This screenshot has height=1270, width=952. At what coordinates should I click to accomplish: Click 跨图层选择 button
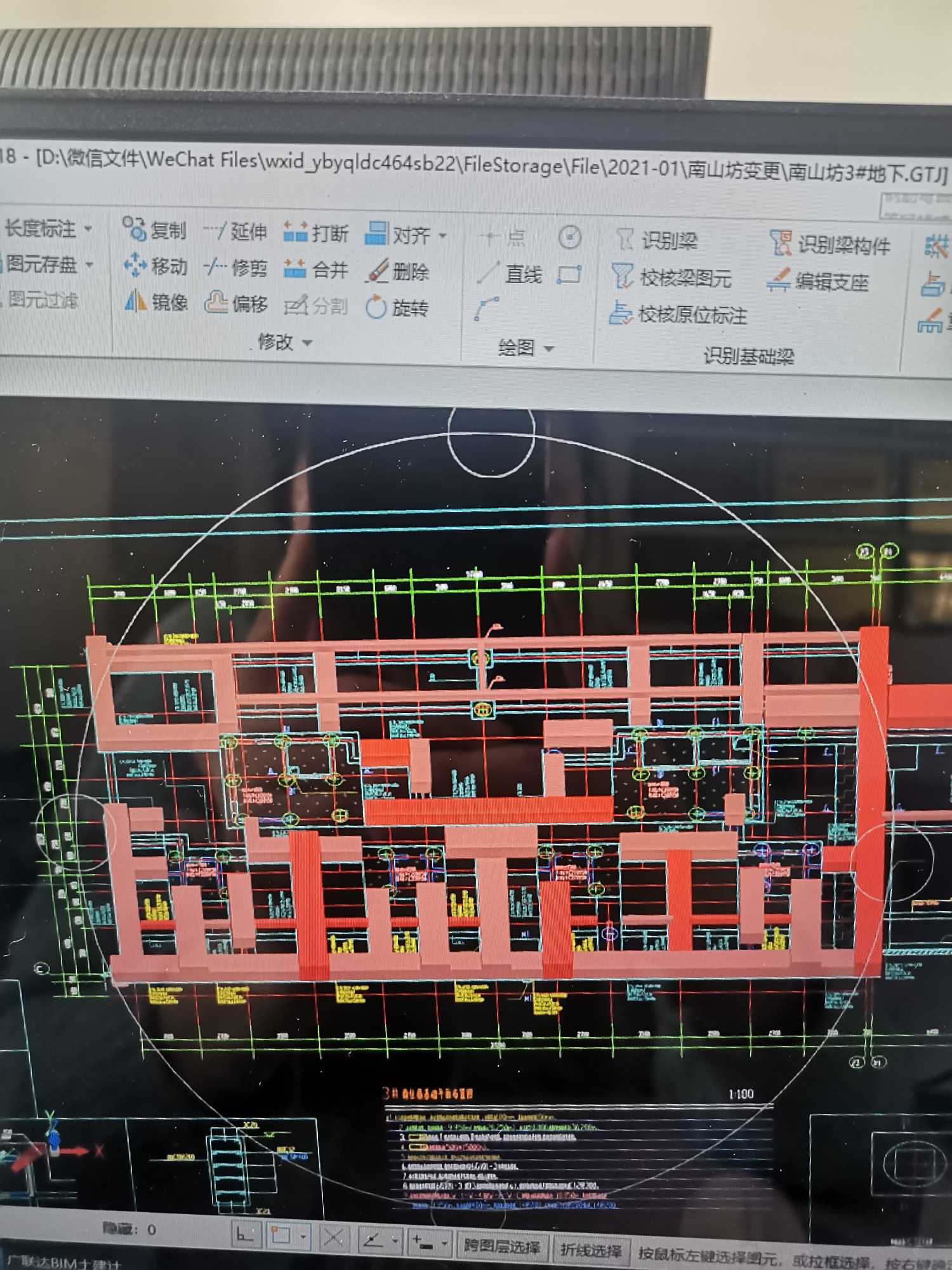pyautogui.click(x=501, y=1245)
